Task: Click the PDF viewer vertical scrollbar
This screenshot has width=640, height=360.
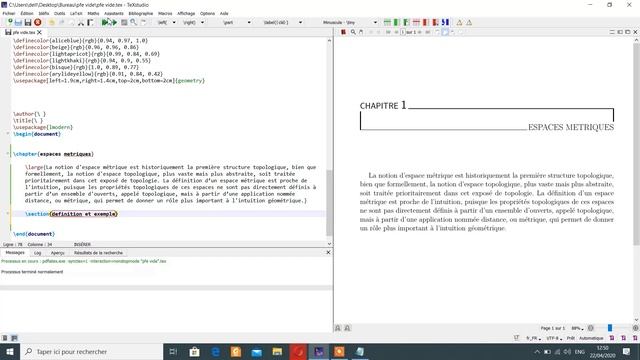Action: click(636, 143)
